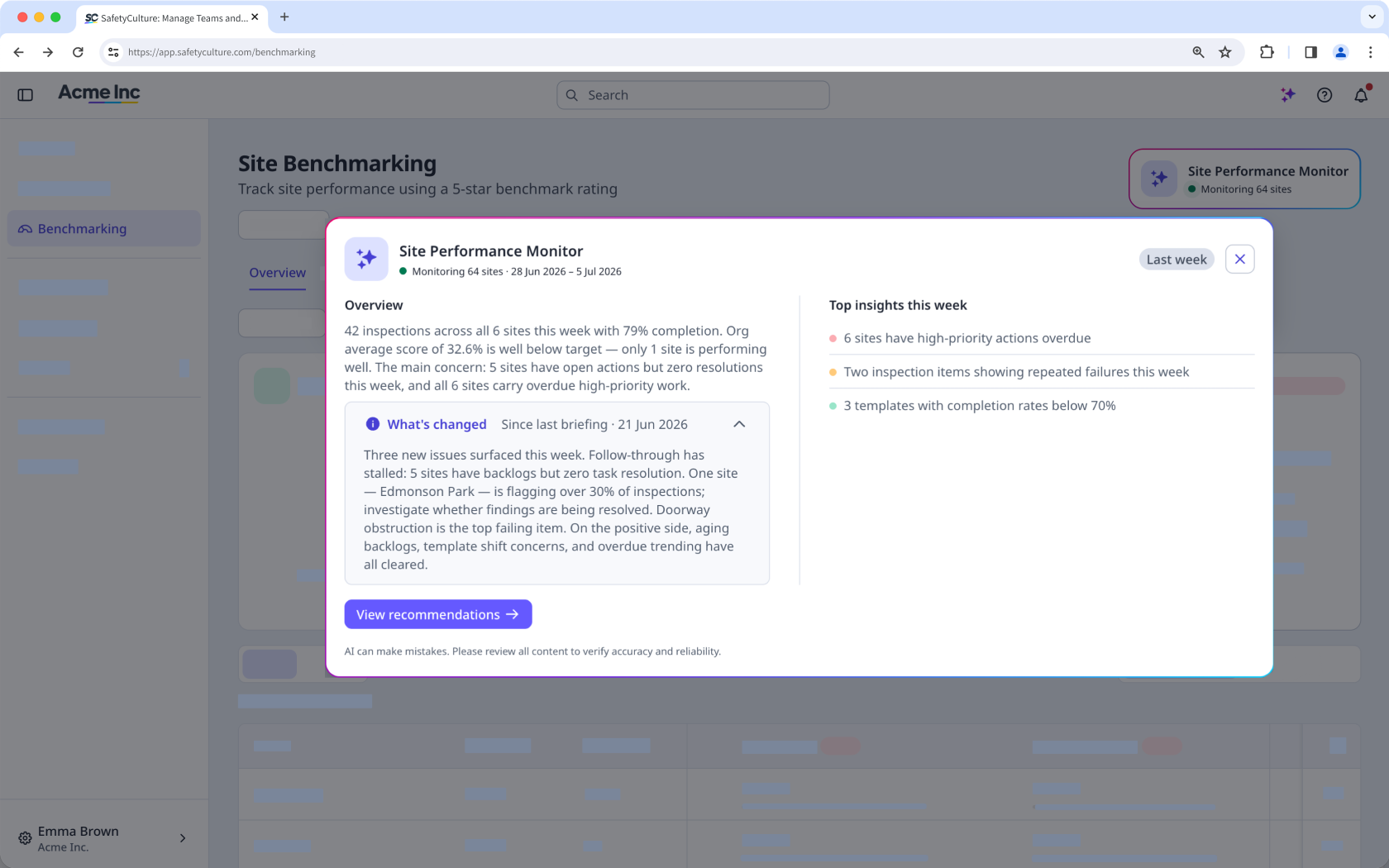Click the browser back arrow
The image size is (1389, 868).
coord(18,52)
